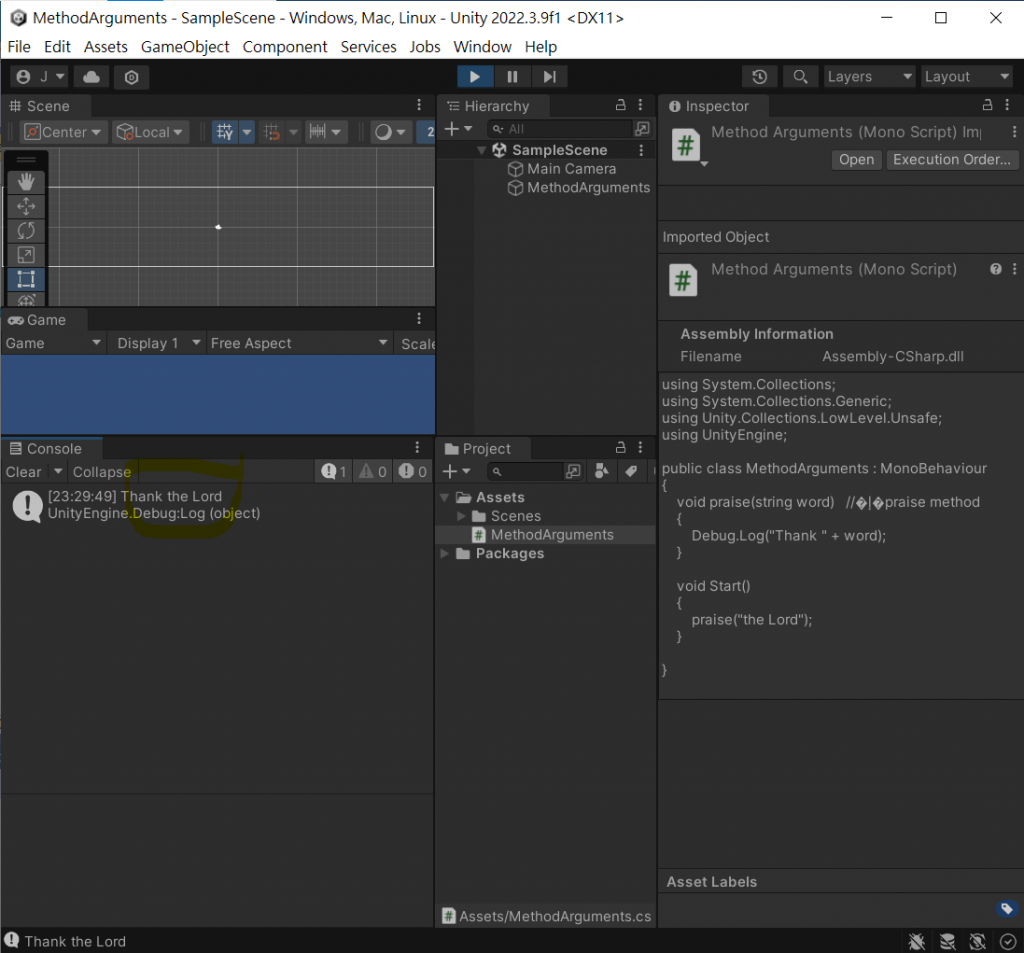Screen dimensions: 1024x953
Task: Toggle the Inspector panel lock
Action: pos(987,105)
